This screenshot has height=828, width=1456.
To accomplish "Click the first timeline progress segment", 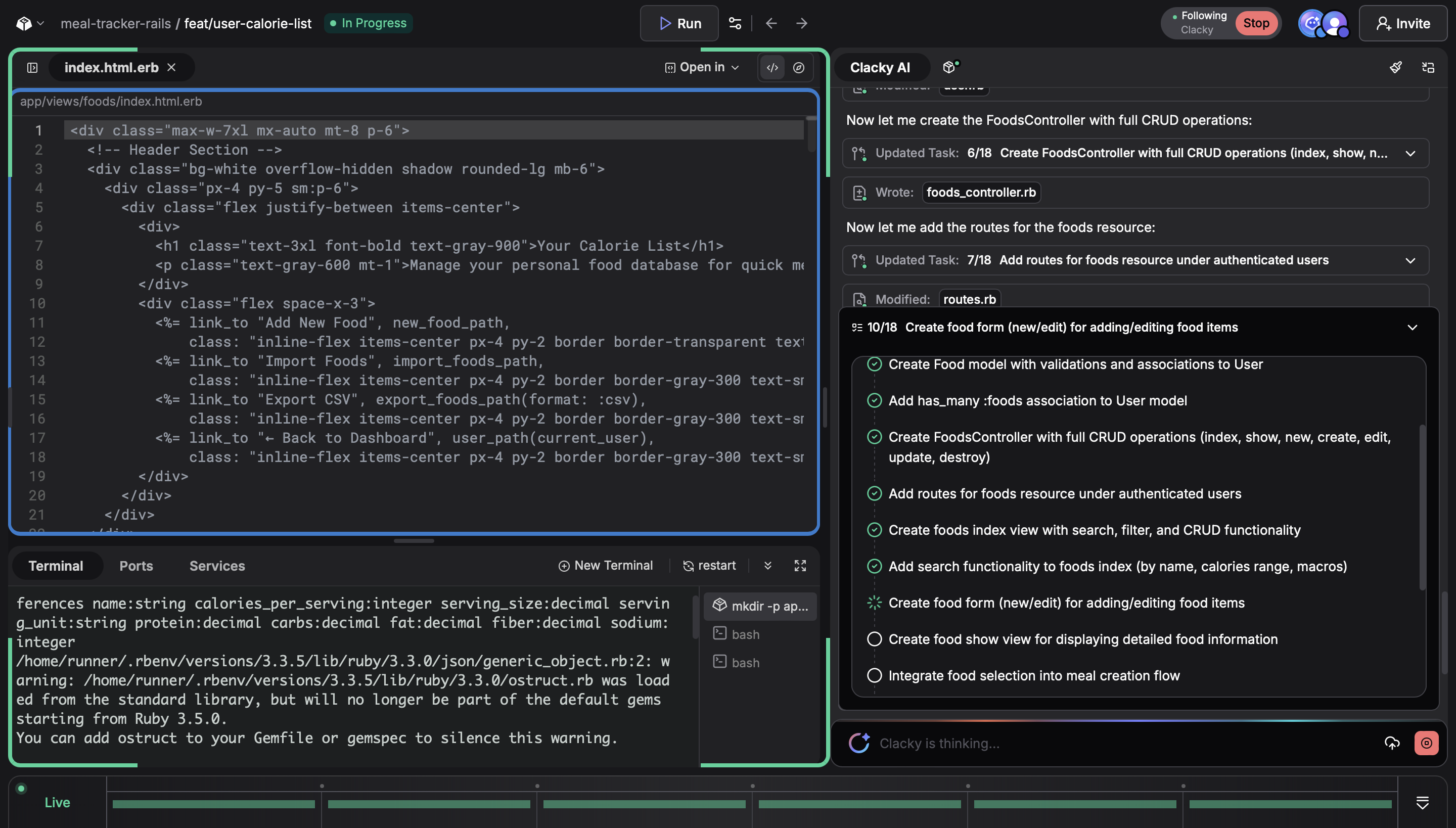I will 214,804.
